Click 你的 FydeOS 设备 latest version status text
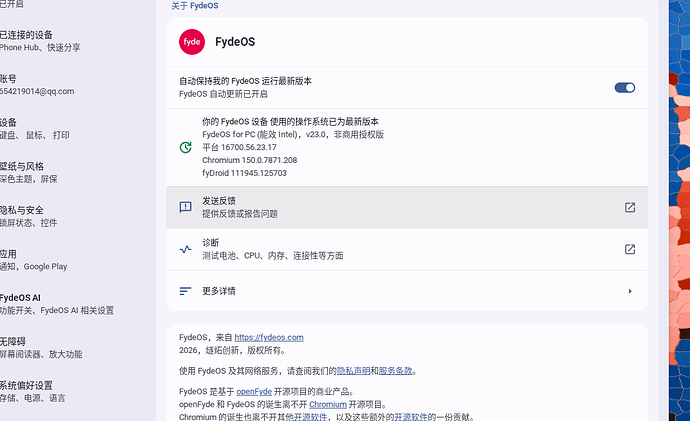The height and width of the screenshot is (421, 690). 290,121
